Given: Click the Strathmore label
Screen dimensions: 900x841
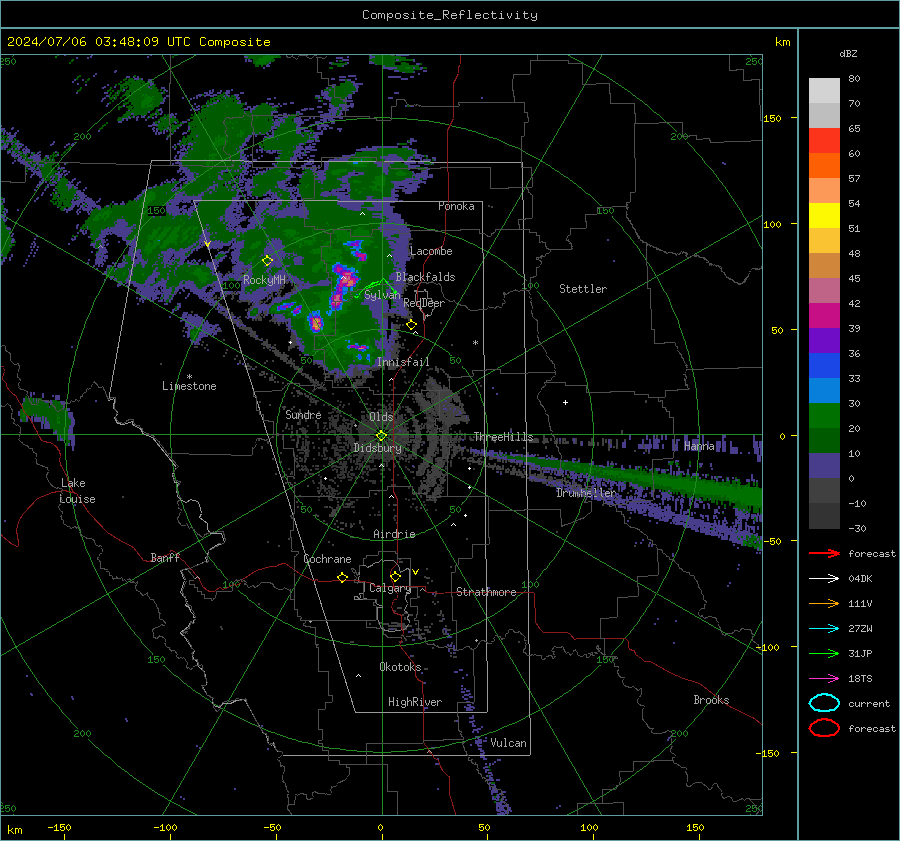Looking at the screenshot, I should click(x=486, y=592).
